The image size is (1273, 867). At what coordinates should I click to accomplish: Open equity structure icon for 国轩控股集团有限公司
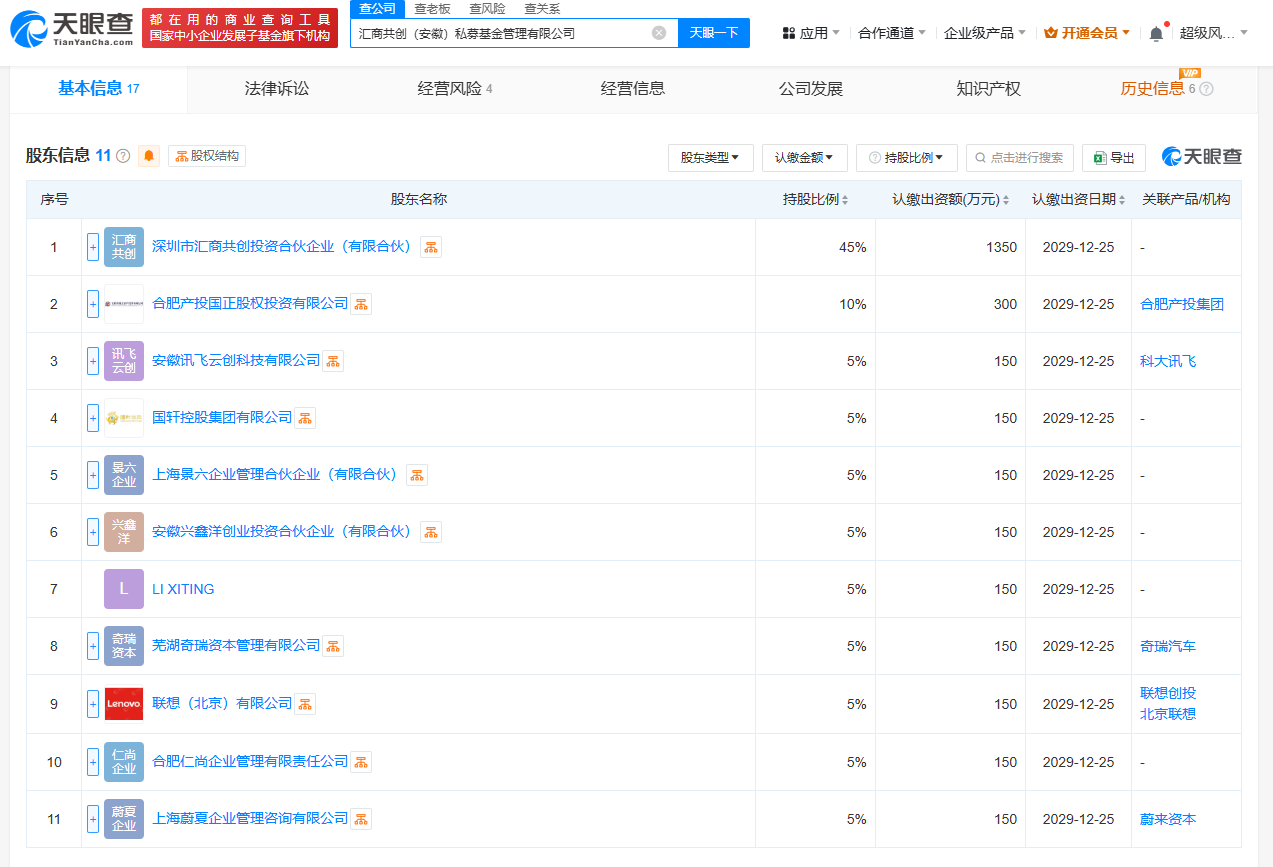tap(305, 418)
